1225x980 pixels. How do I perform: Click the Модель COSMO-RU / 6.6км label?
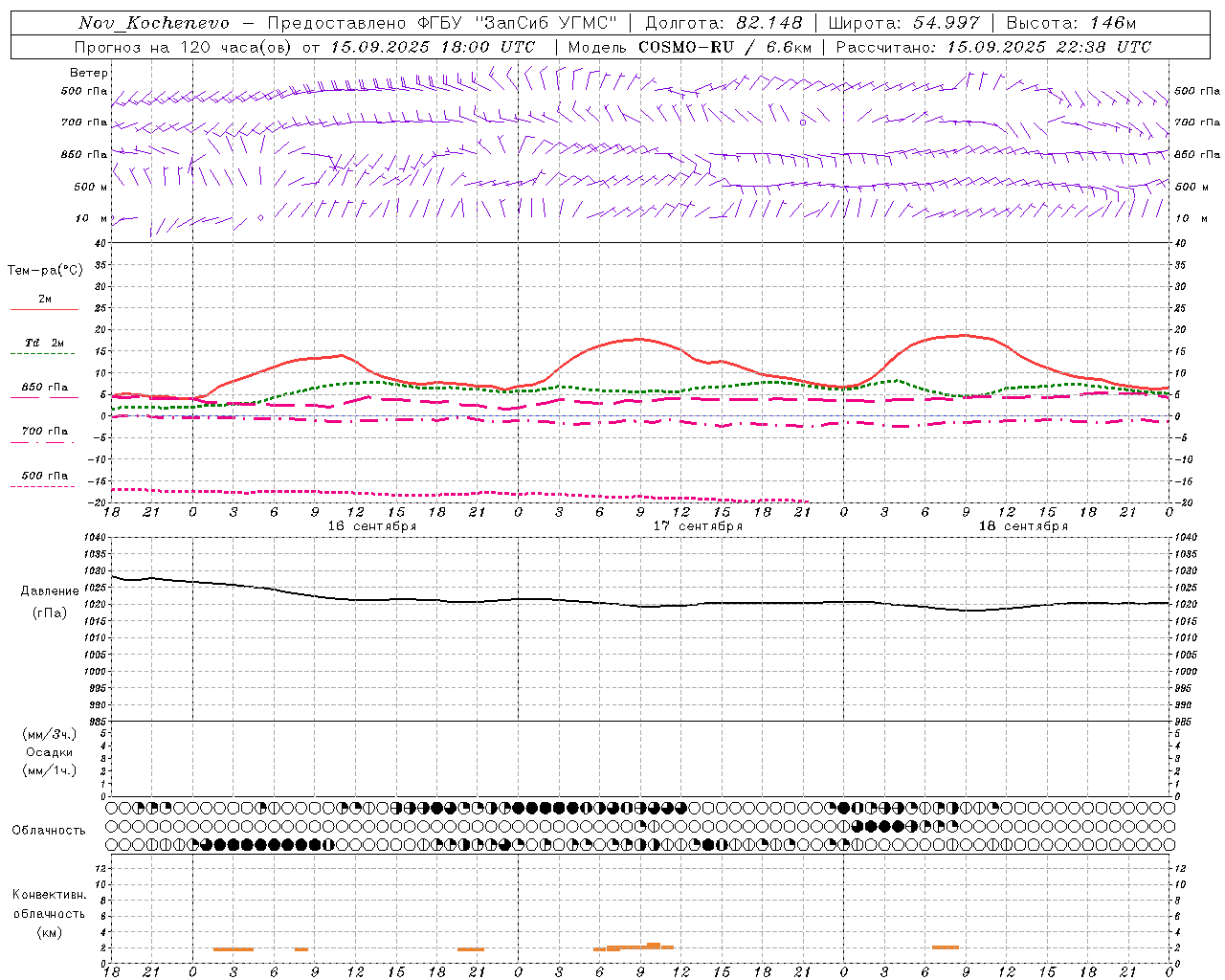click(x=689, y=47)
